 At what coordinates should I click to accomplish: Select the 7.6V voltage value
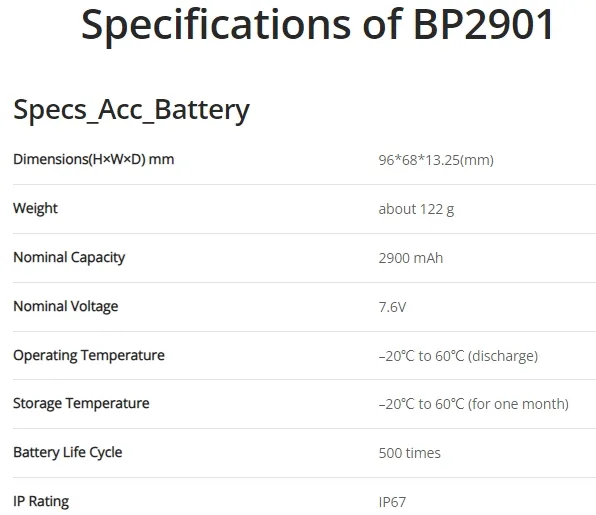click(392, 307)
